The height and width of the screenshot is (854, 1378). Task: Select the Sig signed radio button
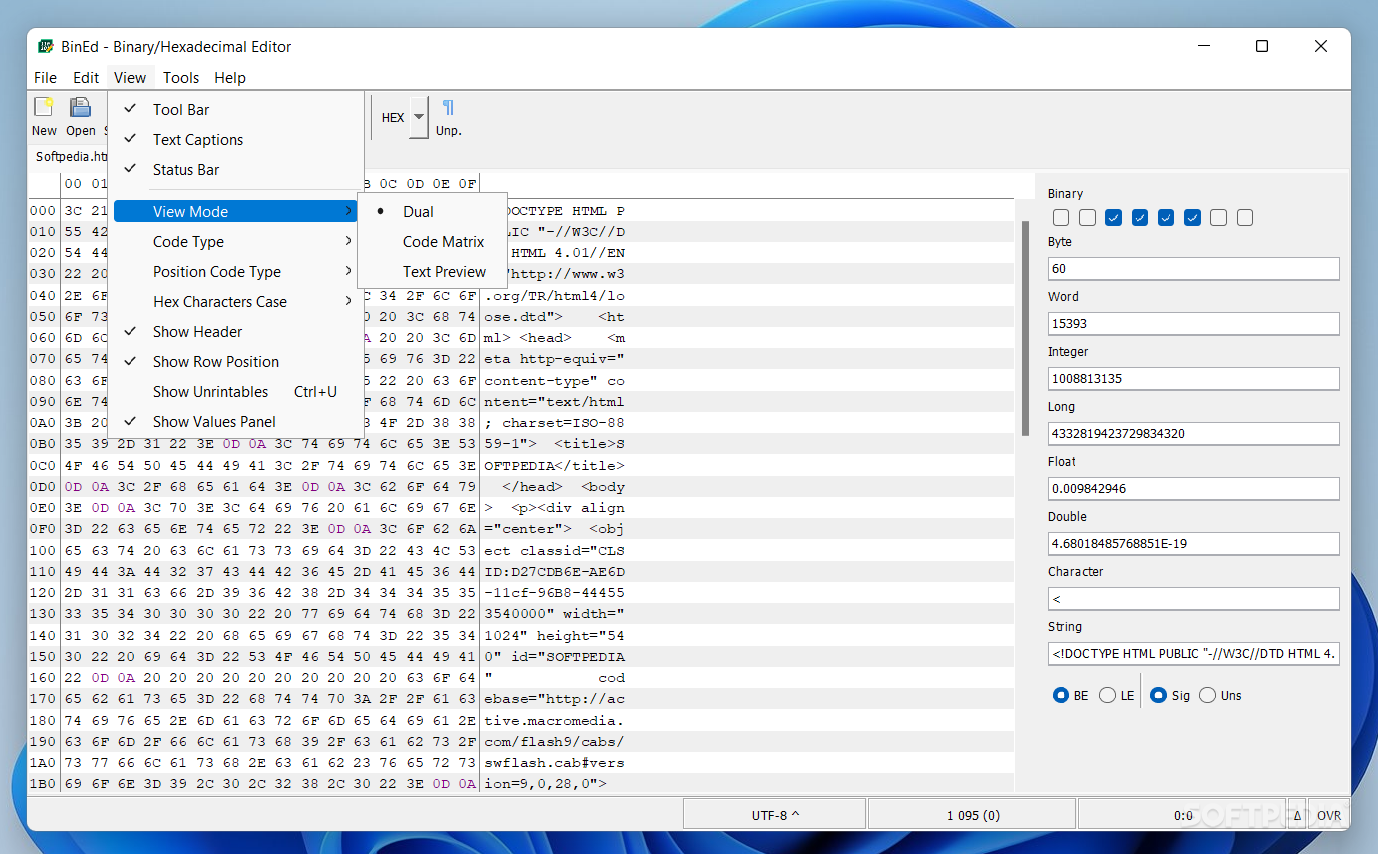coord(1158,695)
